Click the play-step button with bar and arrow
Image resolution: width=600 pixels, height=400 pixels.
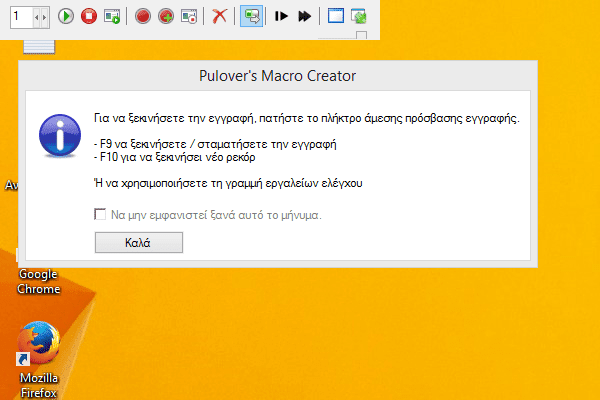[281, 16]
